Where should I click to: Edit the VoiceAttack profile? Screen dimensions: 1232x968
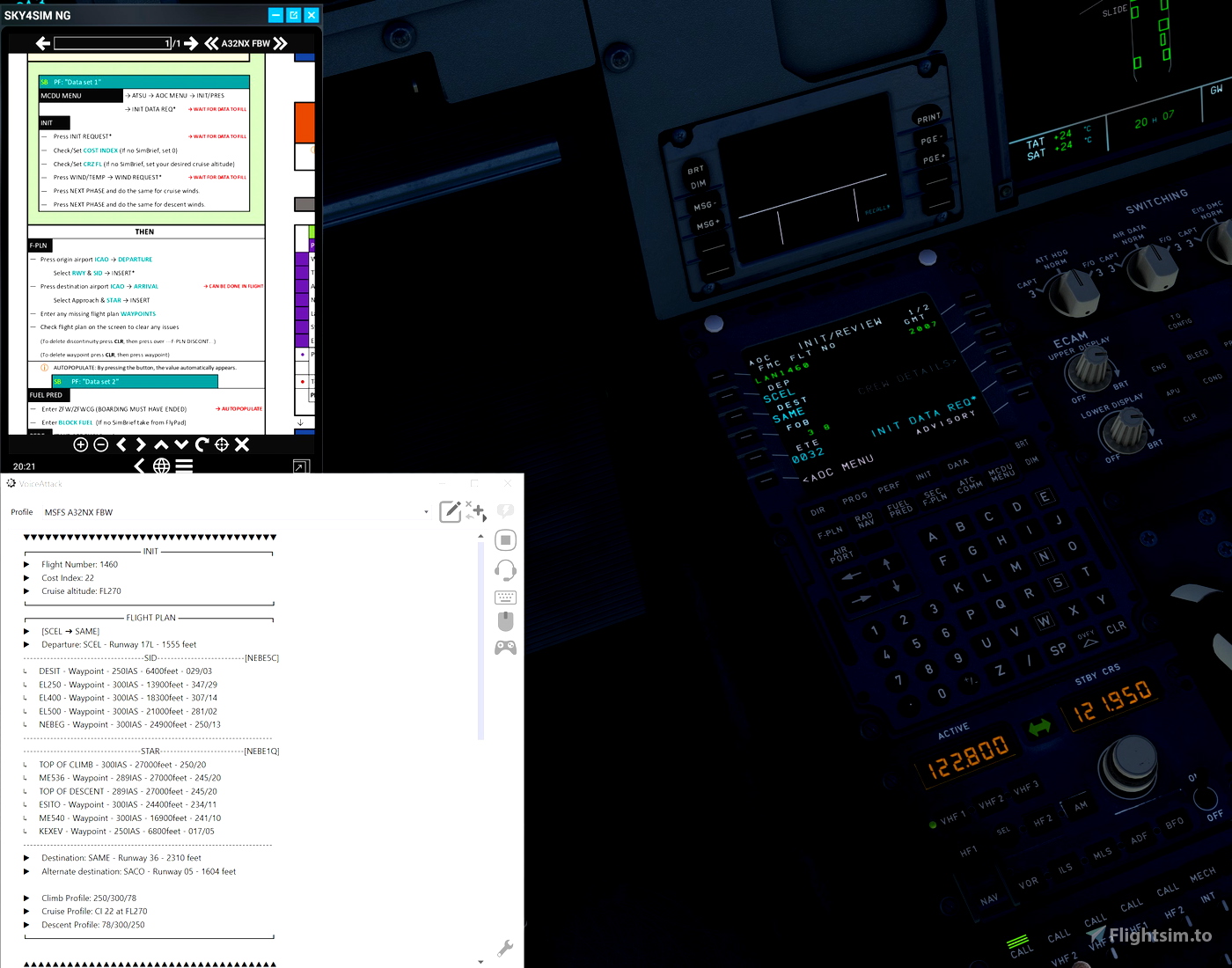tap(450, 511)
